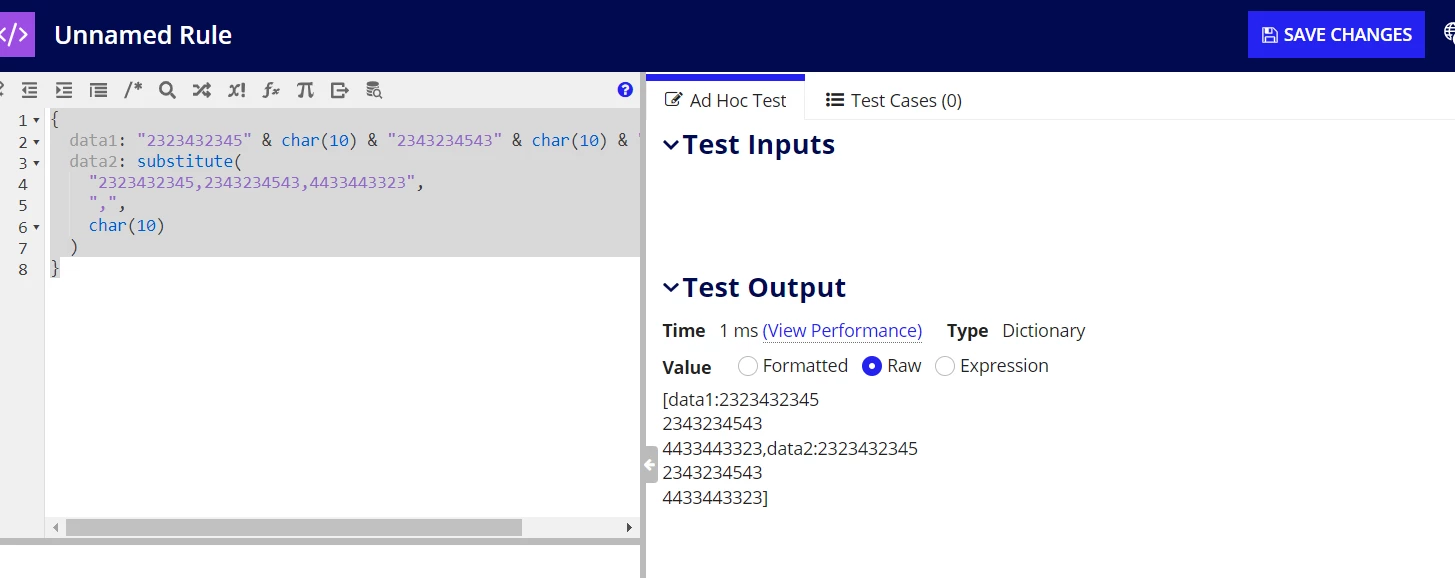Click the database search toolbar icon
This screenshot has width=1455, height=578.
click(x=374, y=90)
